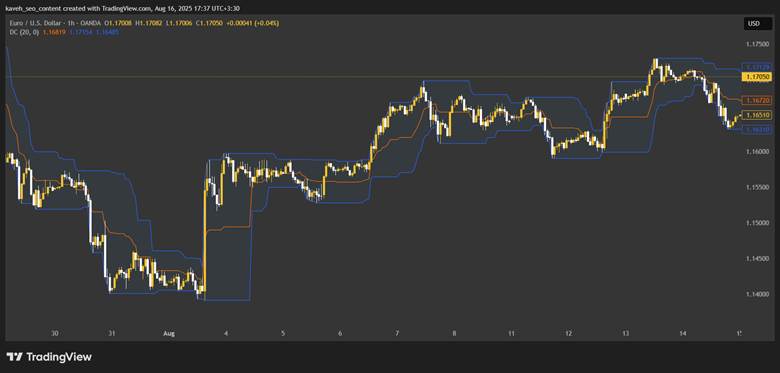
Task: Click the horizontal current price line
Action: click(371, 77)
